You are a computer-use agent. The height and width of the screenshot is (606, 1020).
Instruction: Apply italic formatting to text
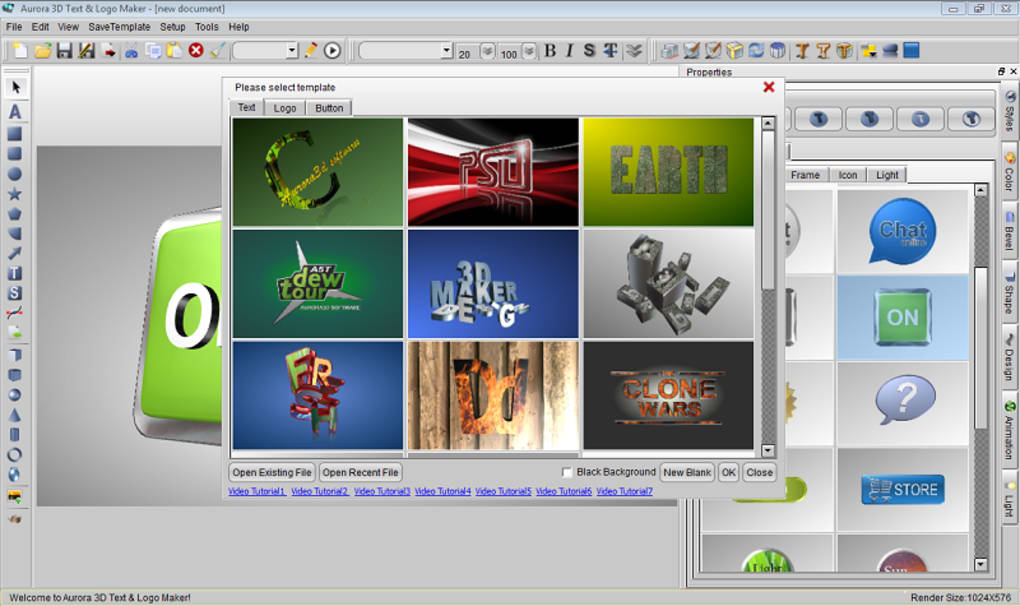[x=569, y=50]
